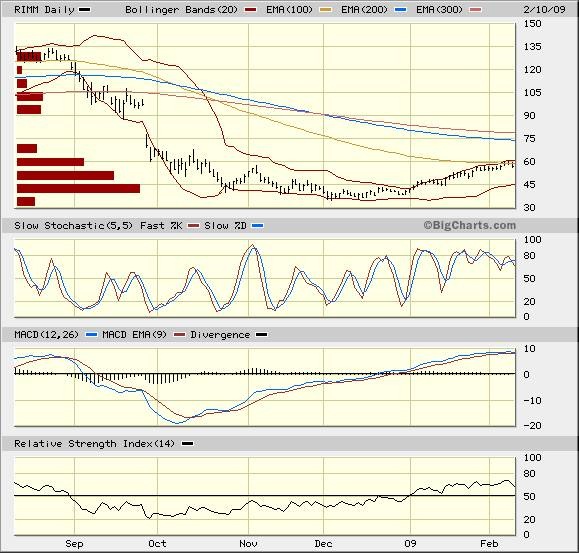Select the "Fast %K" label
This screenshot has width=579, height=553.
tap(161, 226)
